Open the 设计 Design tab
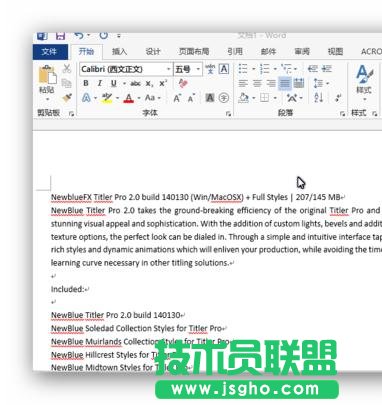 tap(153, 52)
